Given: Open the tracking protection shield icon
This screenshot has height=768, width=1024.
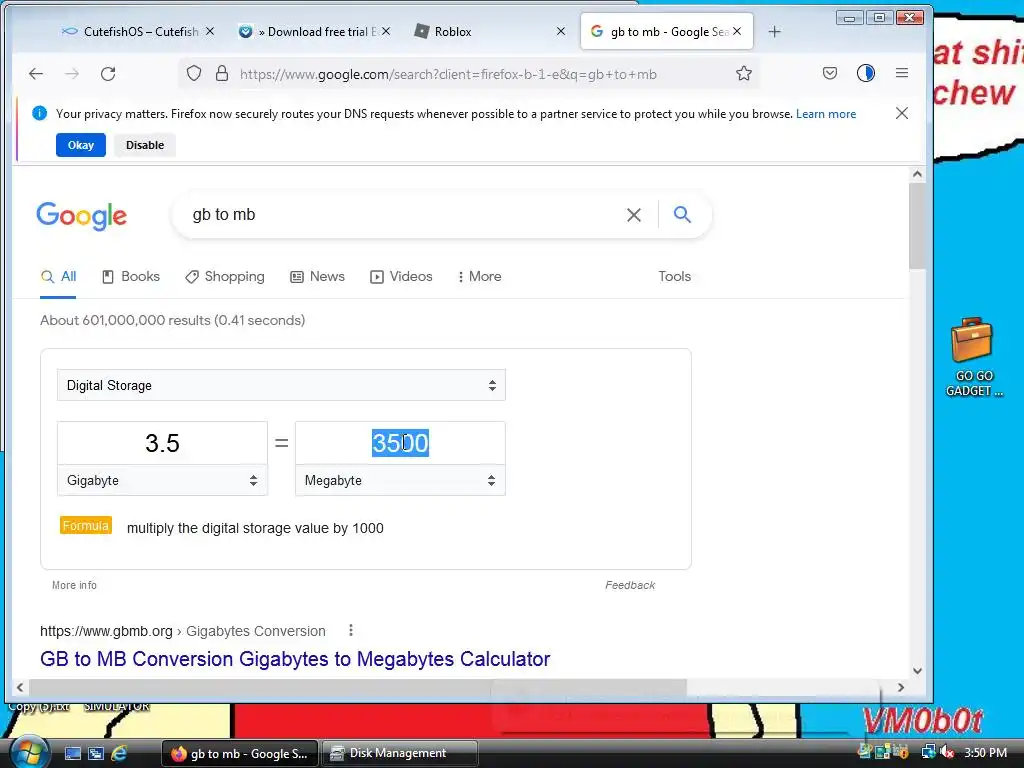Looking at the screenshot, I should click(x=194, y=74).
